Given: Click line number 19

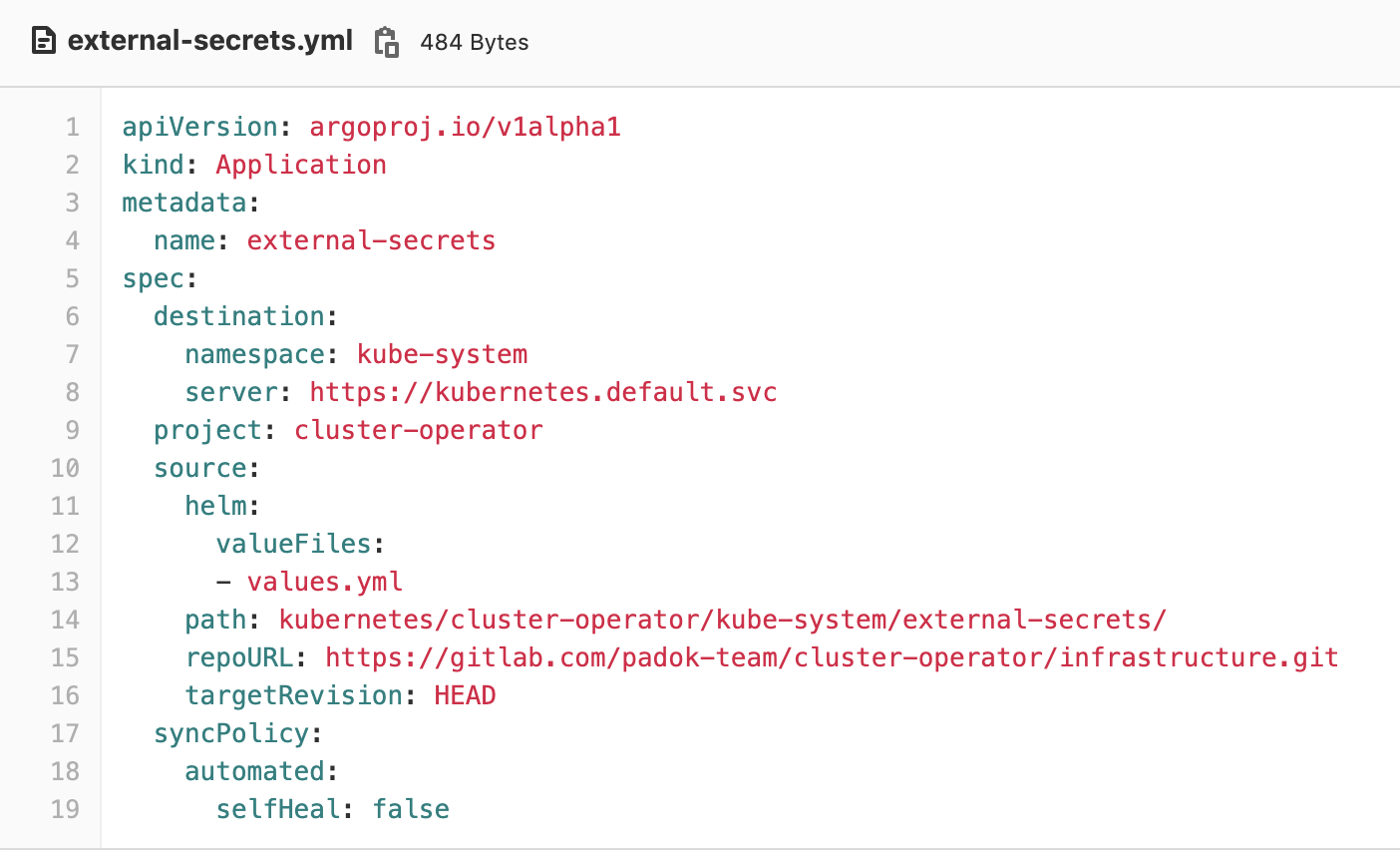Looking at the screenshot, I should [x=65, y=809].
